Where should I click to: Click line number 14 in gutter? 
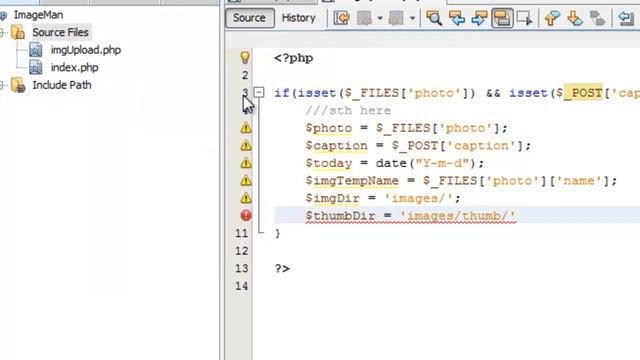tap(241, 286)
